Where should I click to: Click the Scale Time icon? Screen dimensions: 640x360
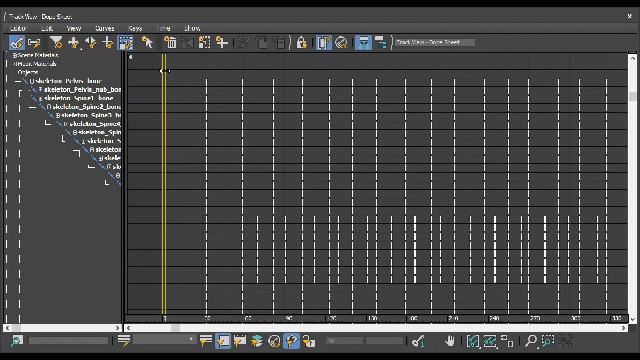pos(204,42)
